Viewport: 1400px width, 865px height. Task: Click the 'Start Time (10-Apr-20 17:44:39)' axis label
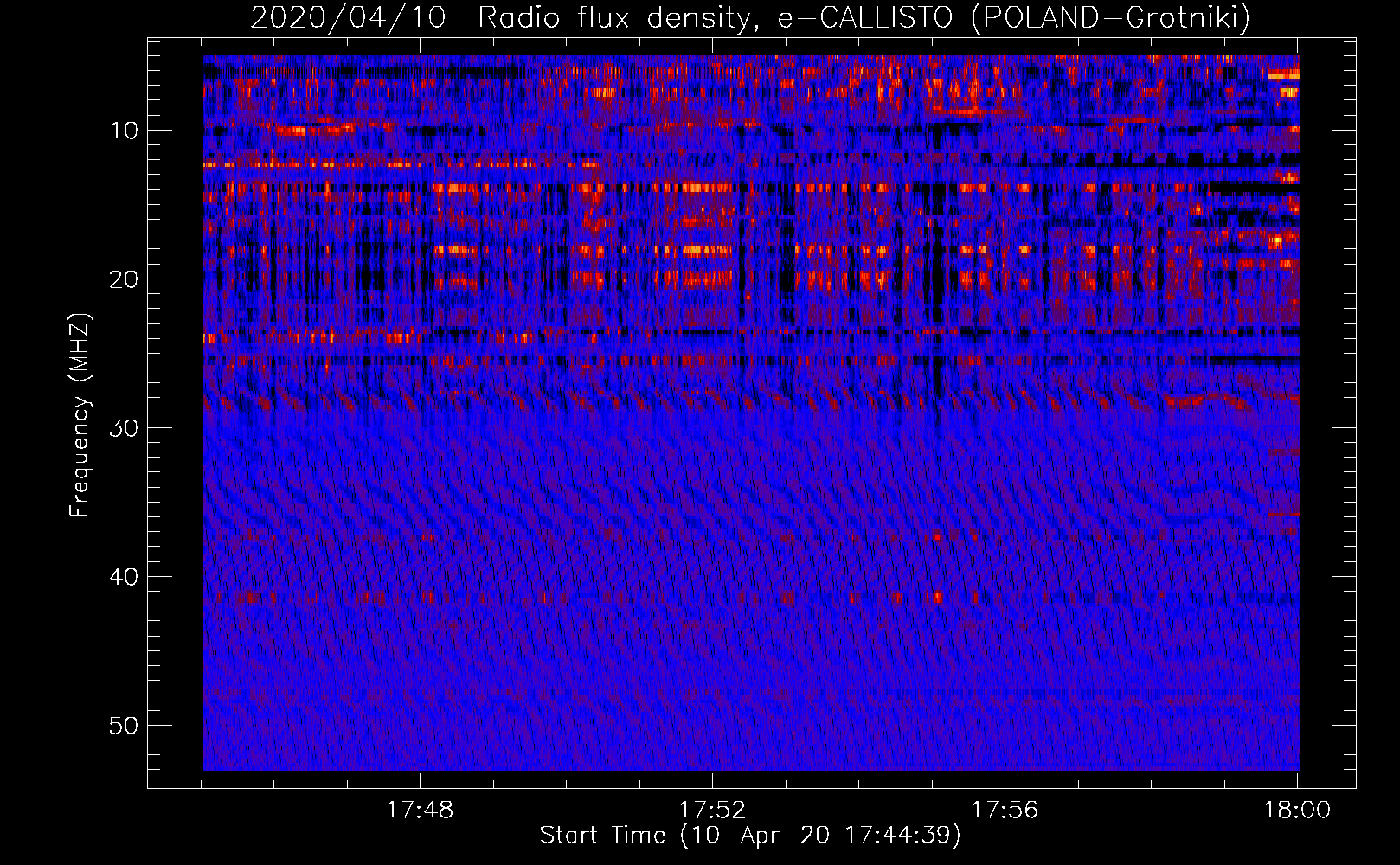750,836
